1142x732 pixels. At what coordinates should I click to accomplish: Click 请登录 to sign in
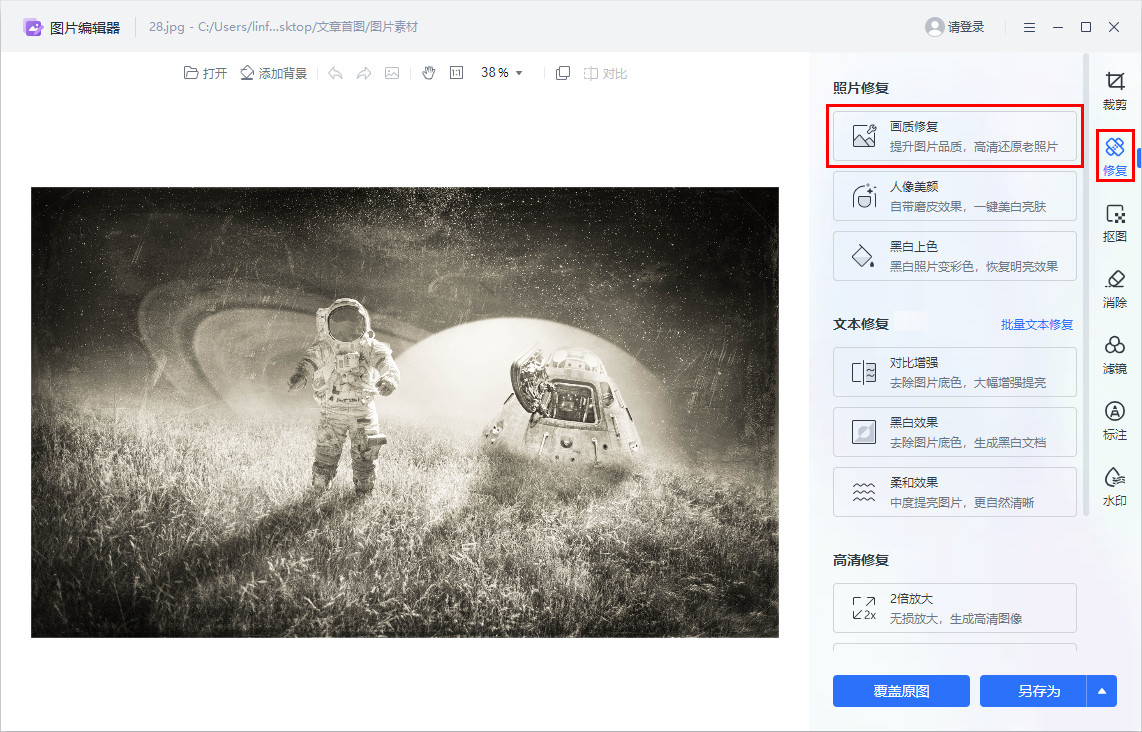(x=955, y=27)
